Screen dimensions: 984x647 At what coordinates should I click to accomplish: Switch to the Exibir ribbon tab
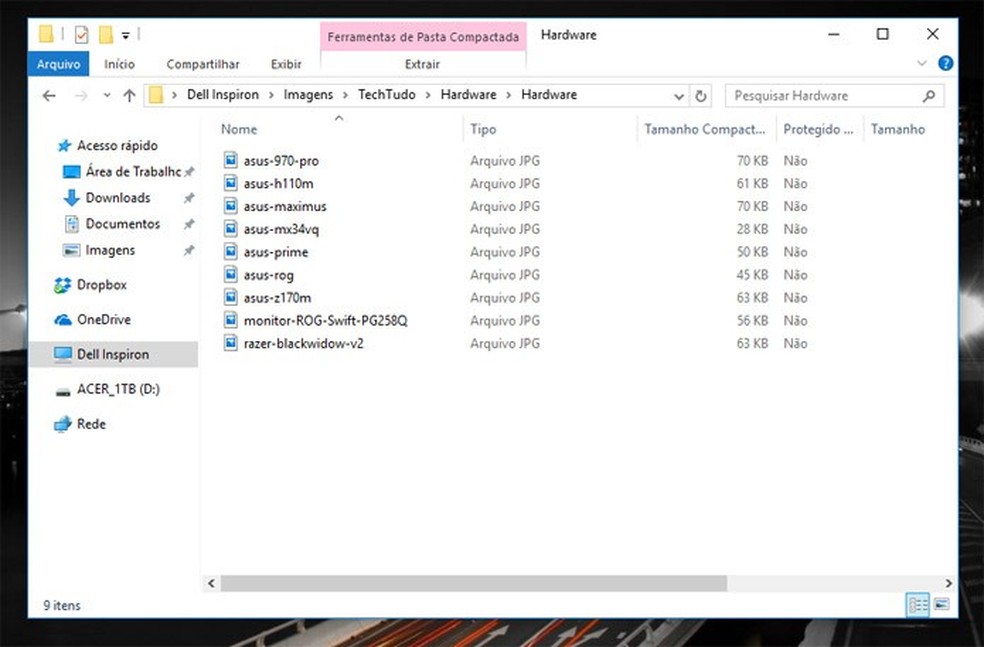tap(286, 64)
